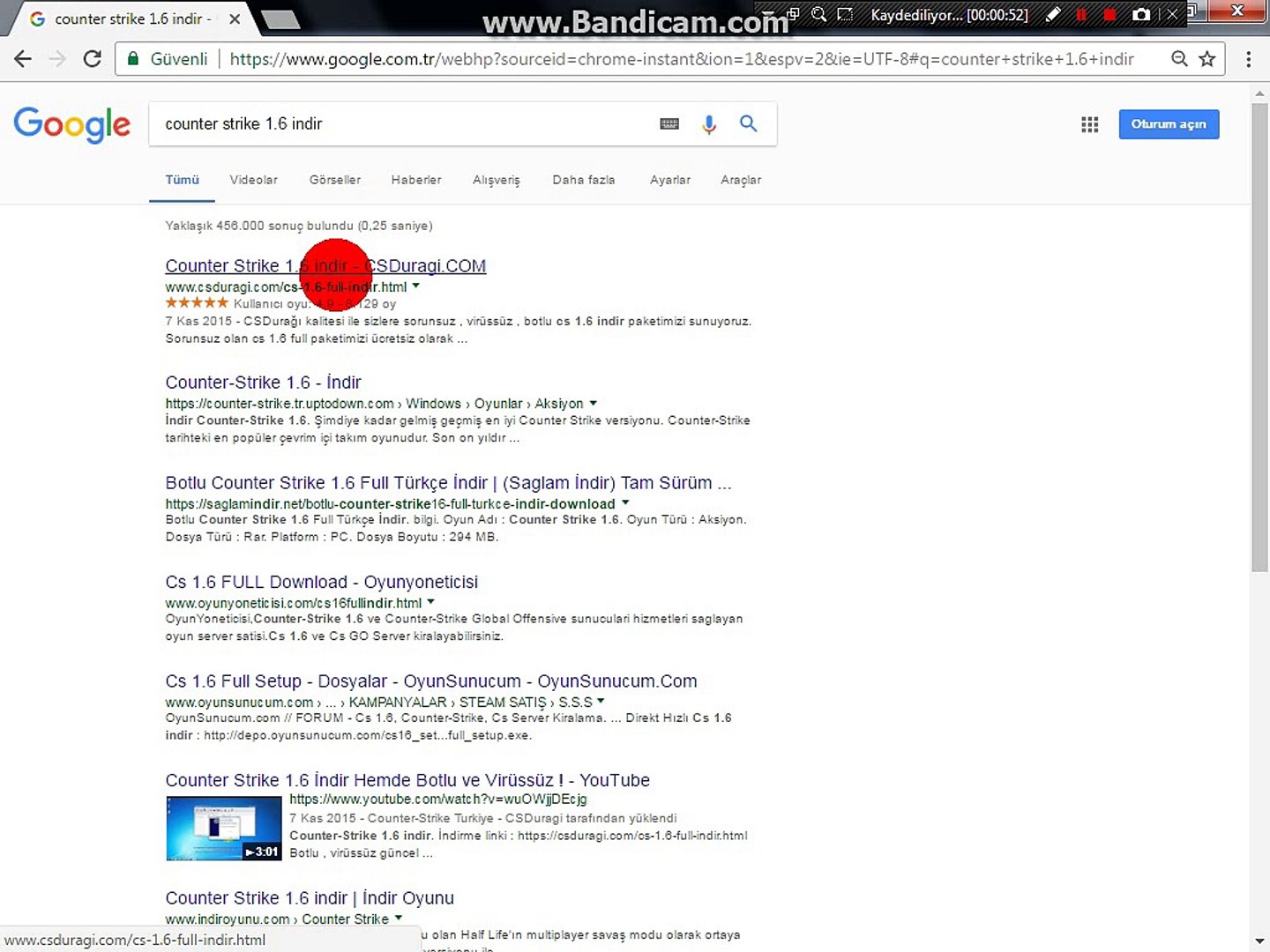Open the Botlu Counter Strike 1.6 Full Türkçe result

[448, 483]
